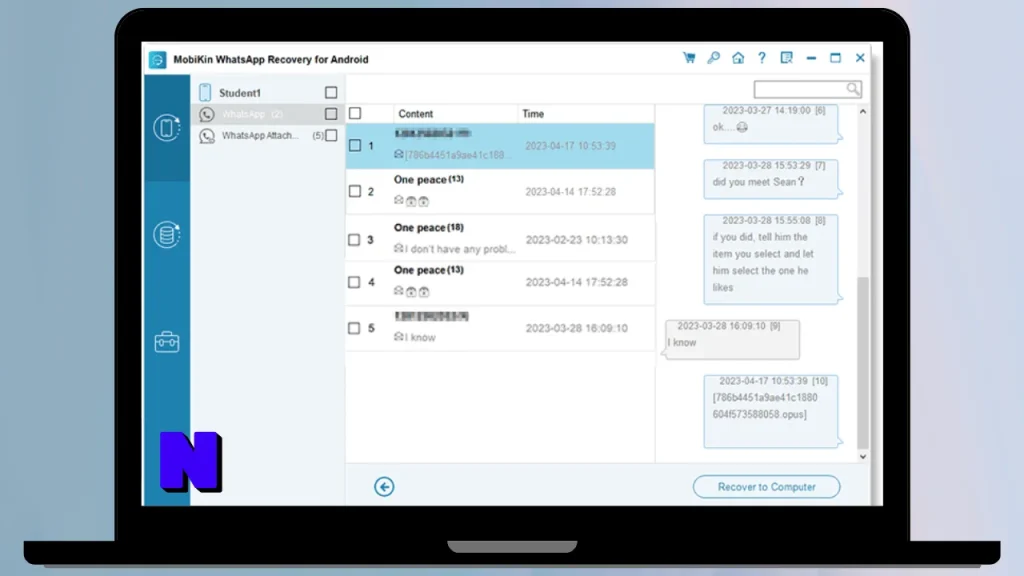This screenshot has height=576, width=1024.
Task: Select the database backup sidebar icon
Action: click(167, 234)
